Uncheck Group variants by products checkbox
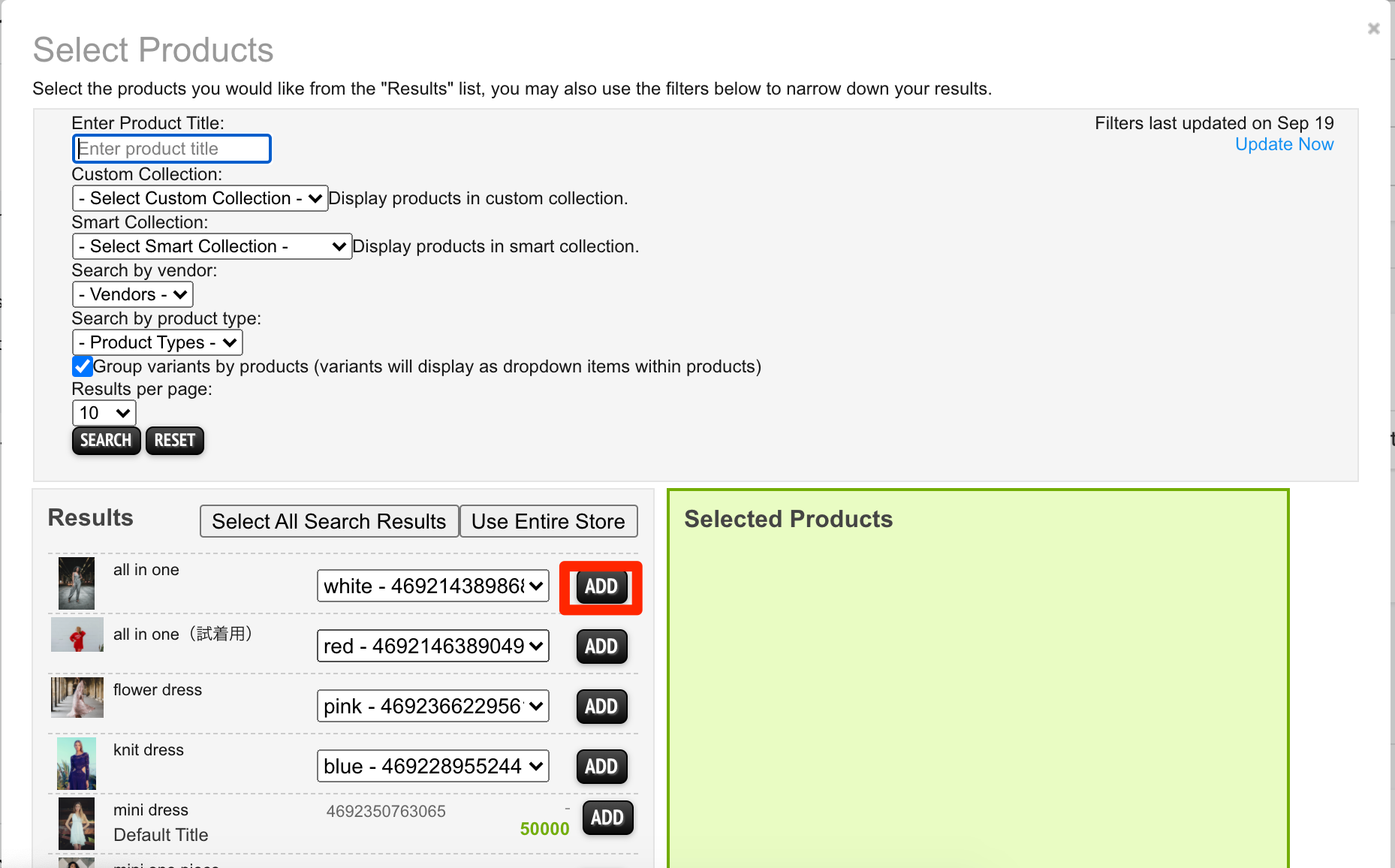The image size is (1395, 868). [x=83, y=366]
